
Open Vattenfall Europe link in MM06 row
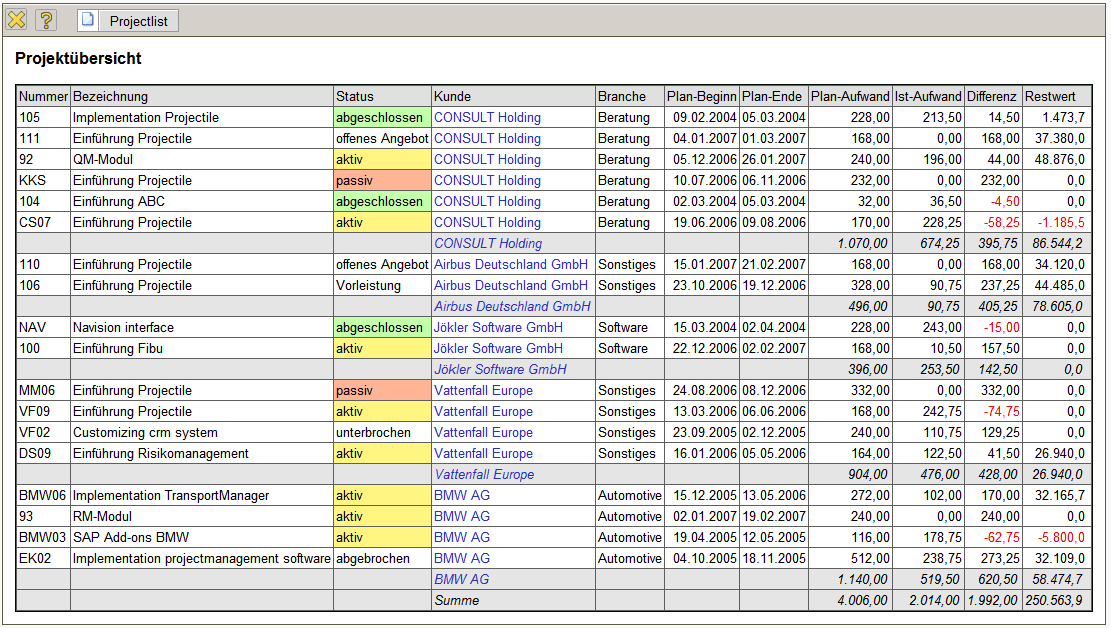pyautogui.click(x=483, y=391)
